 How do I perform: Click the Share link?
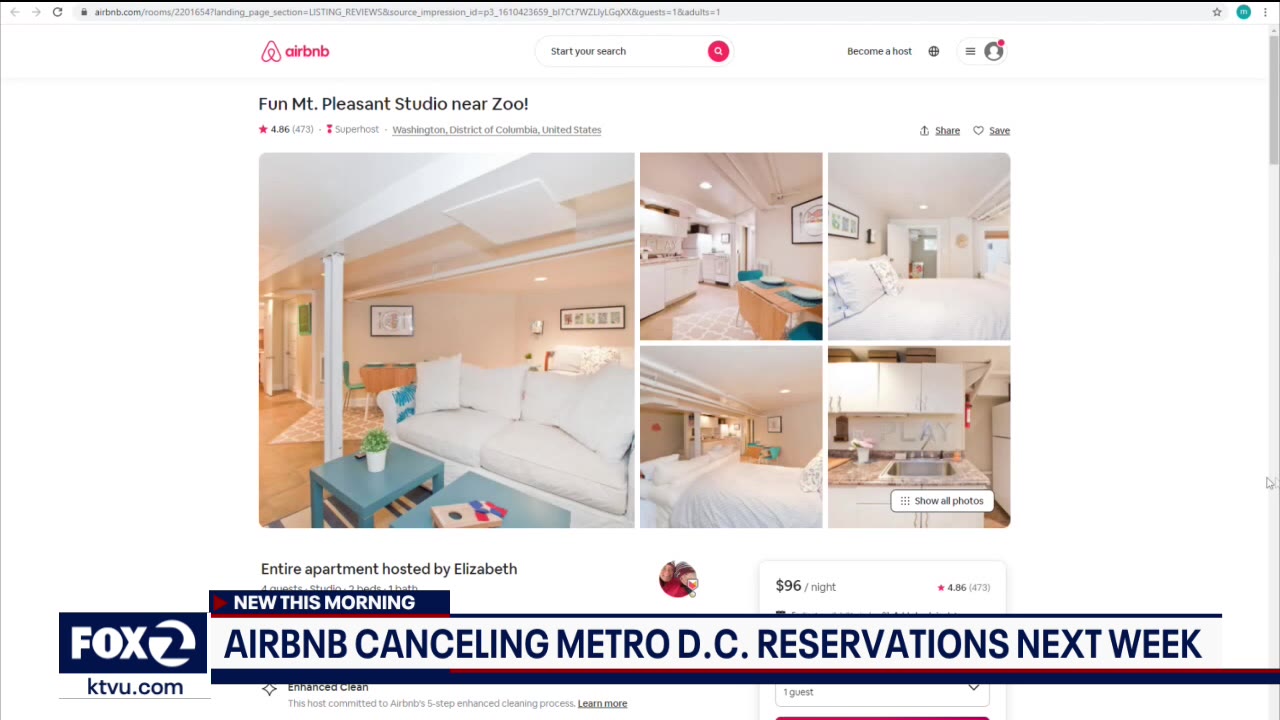(x=940, y=130)
